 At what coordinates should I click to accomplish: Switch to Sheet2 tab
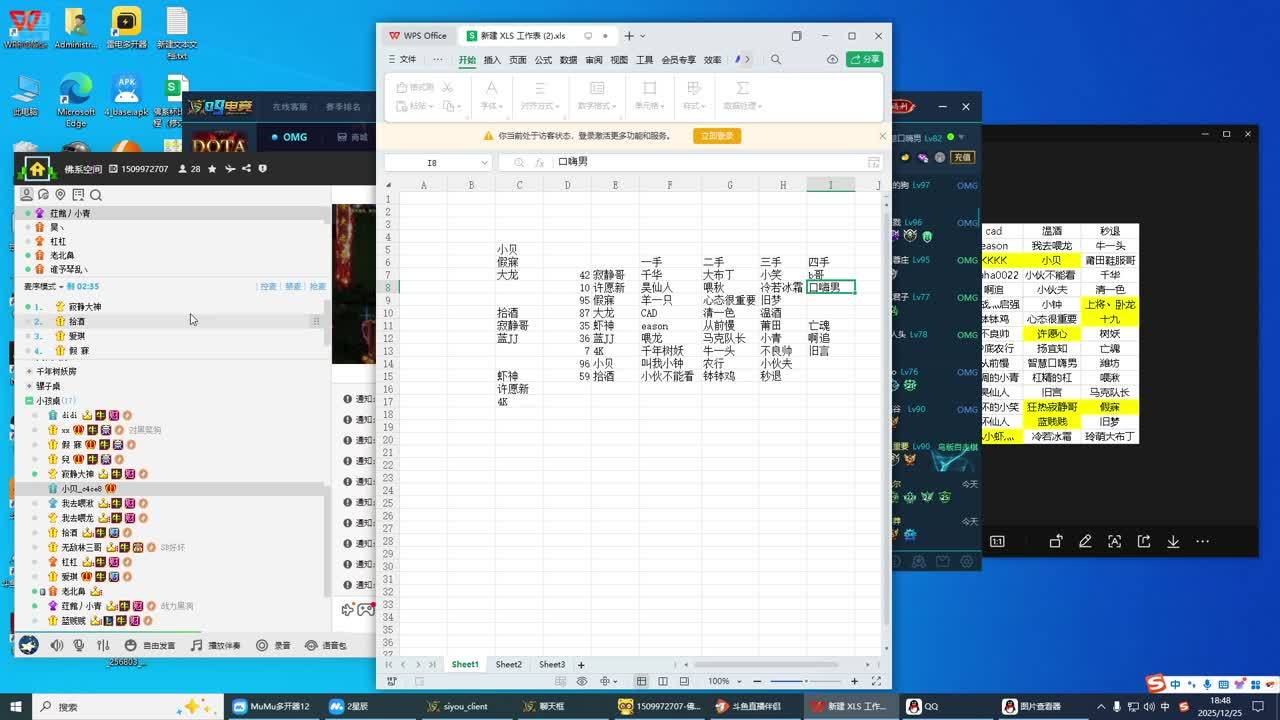tap(509, 665)
